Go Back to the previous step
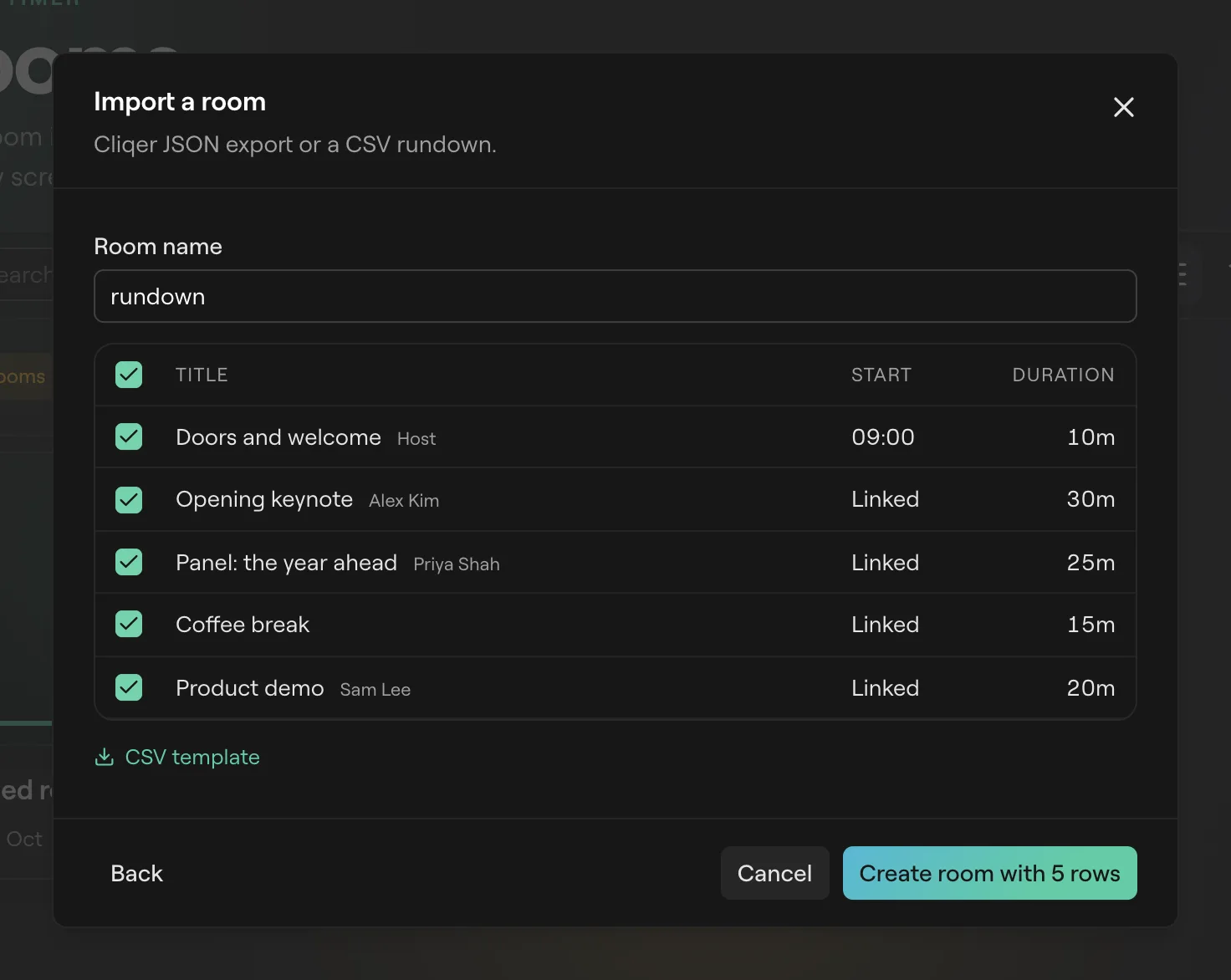The image size is (1231, 980). coord(136,873)
